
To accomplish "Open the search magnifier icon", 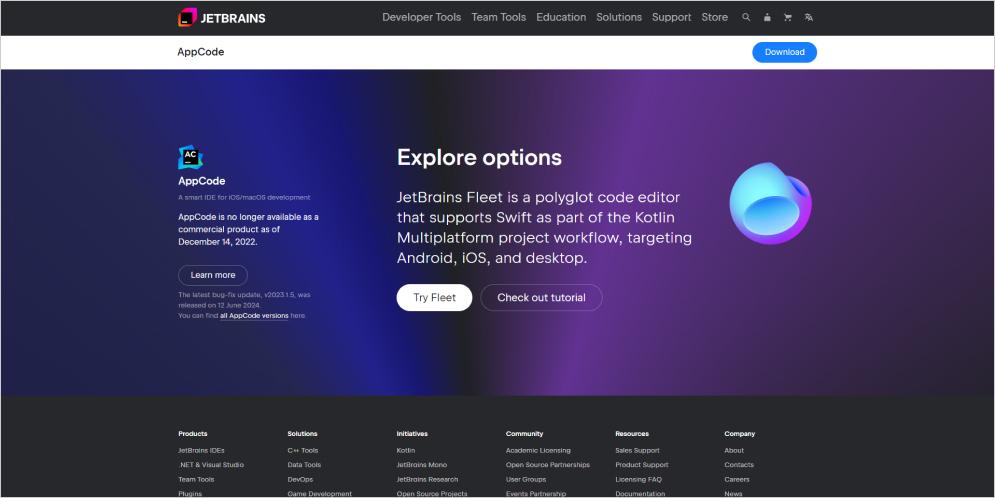I will (x=746, y=17).
